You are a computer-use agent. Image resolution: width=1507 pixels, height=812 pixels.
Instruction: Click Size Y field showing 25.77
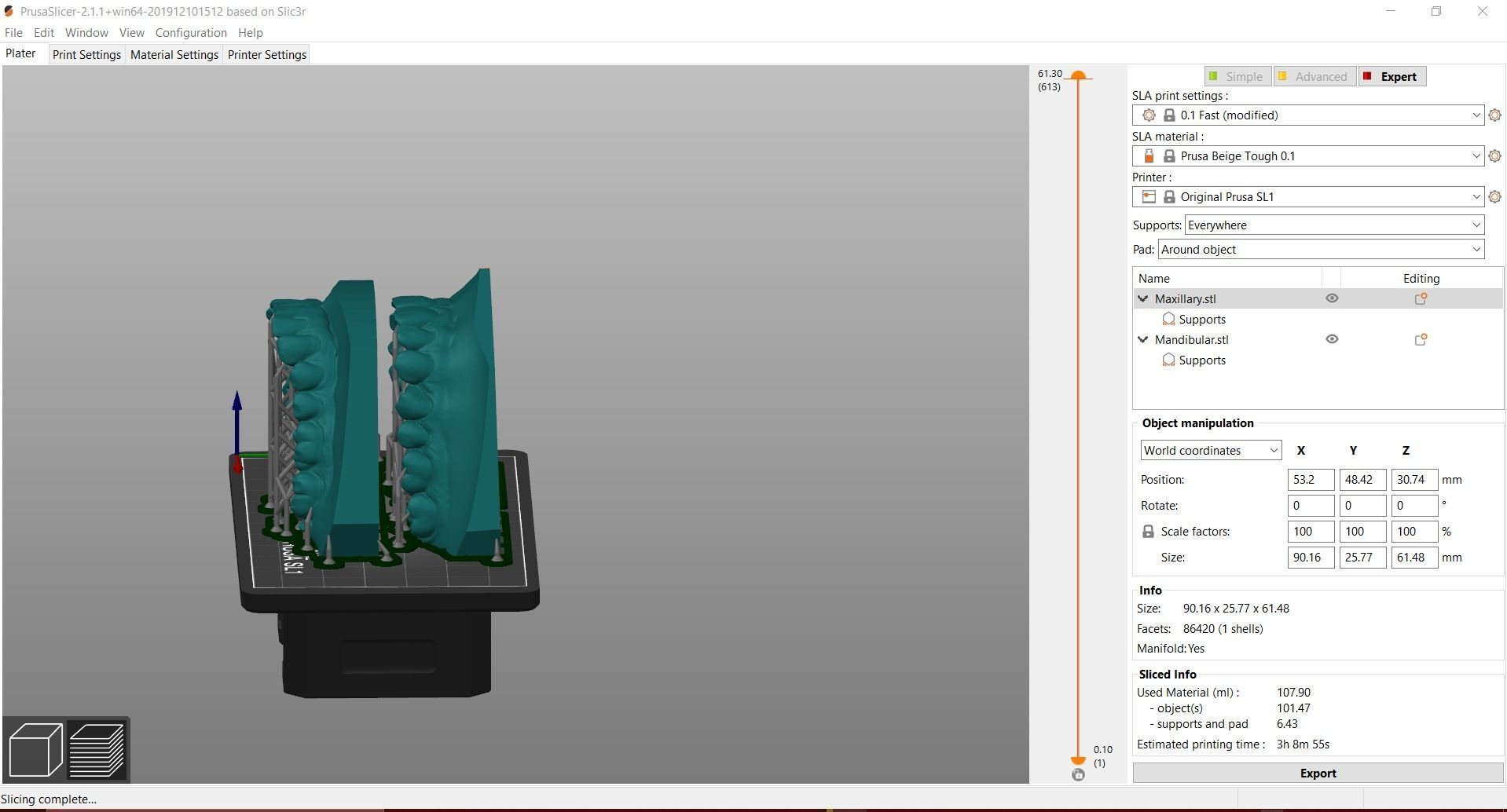[x=1362, y=558]
